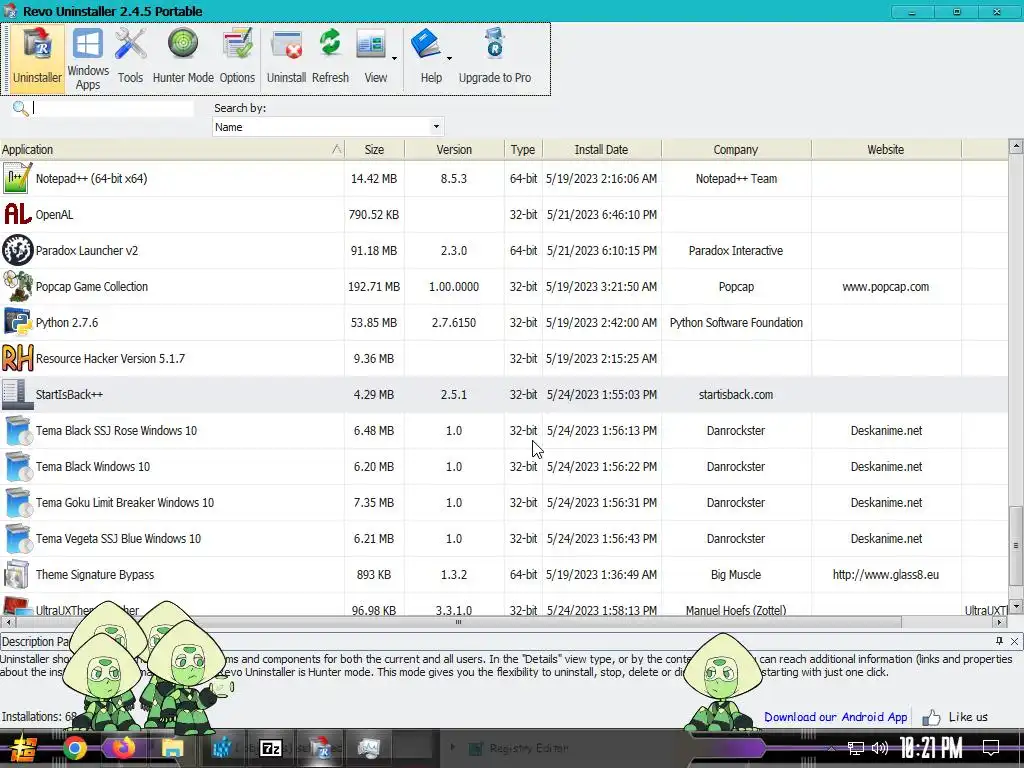Open the Options dialog
The width and height of the screenshot is (1024, 768).
click(x=237, y=57)
